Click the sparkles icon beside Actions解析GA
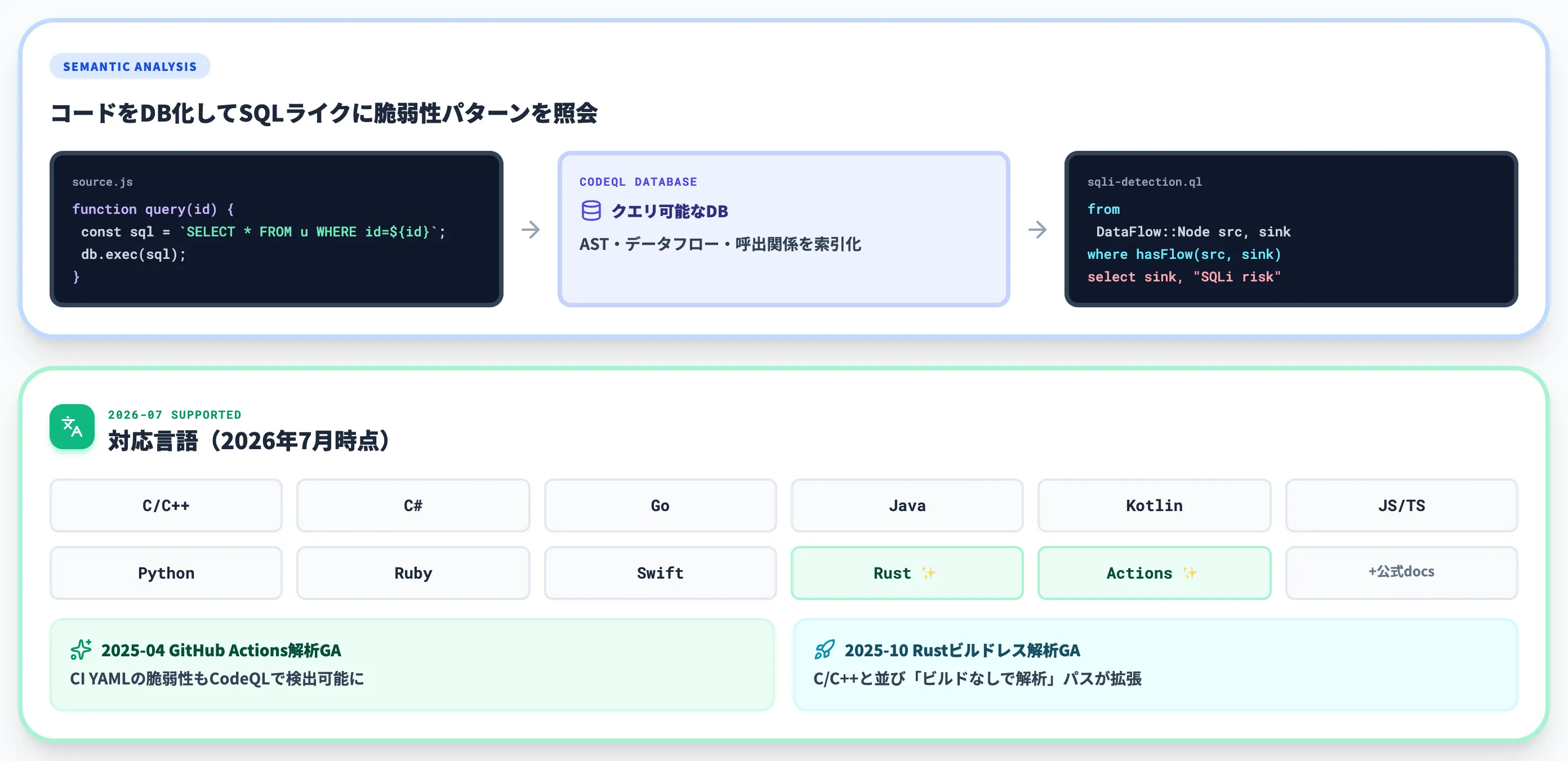1568x761 pixels. 81,650
